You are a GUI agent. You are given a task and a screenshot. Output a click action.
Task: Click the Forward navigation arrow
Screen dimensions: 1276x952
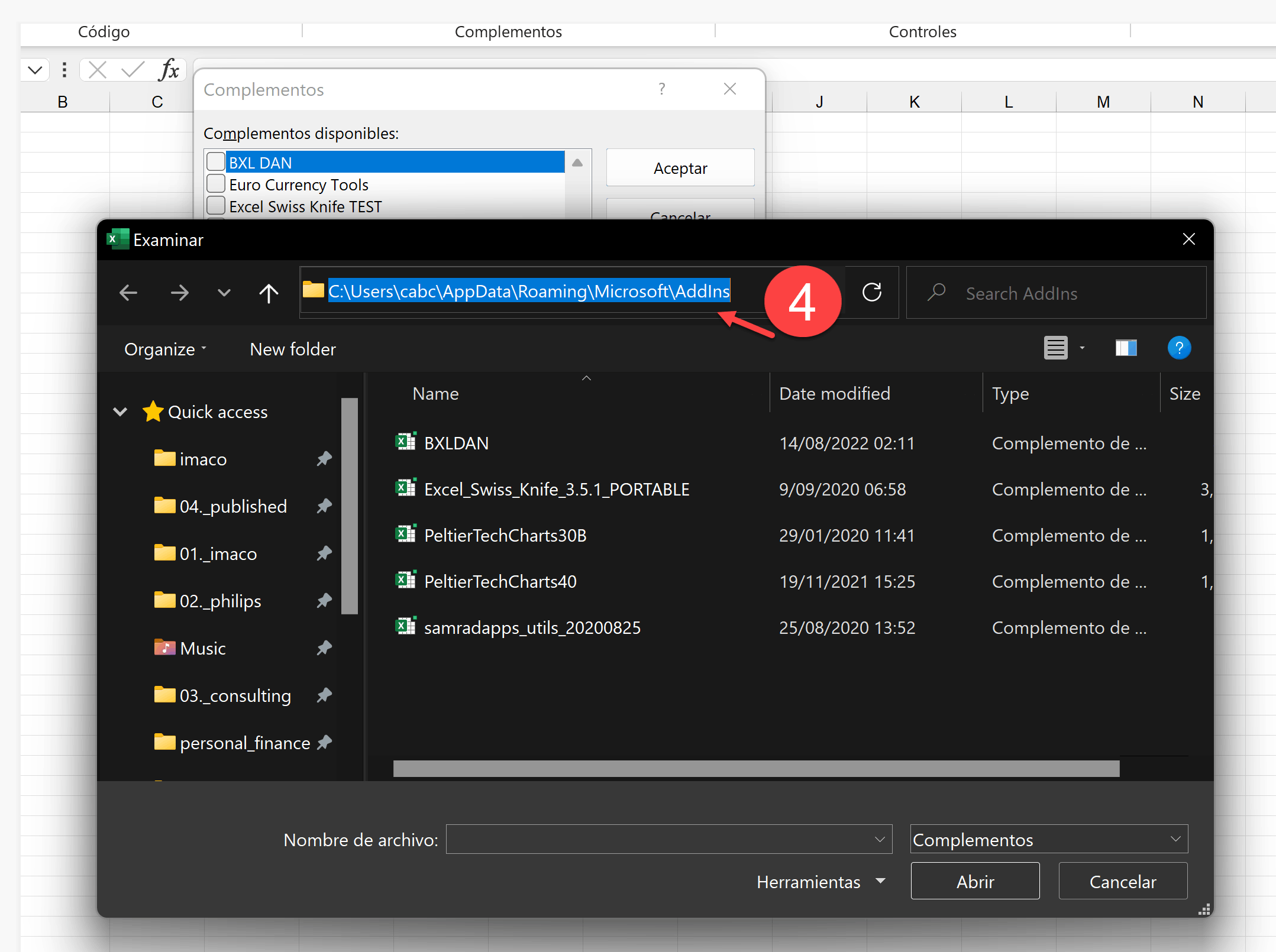[x=179, y=293]
